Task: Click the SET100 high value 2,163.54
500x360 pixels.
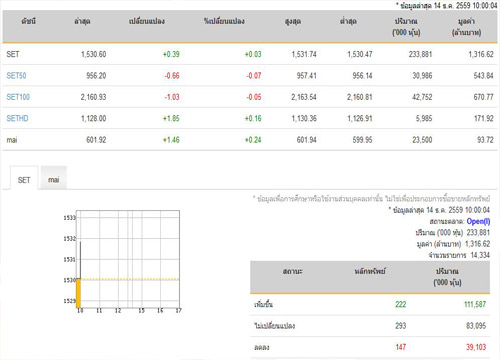Action: [304, 97]
